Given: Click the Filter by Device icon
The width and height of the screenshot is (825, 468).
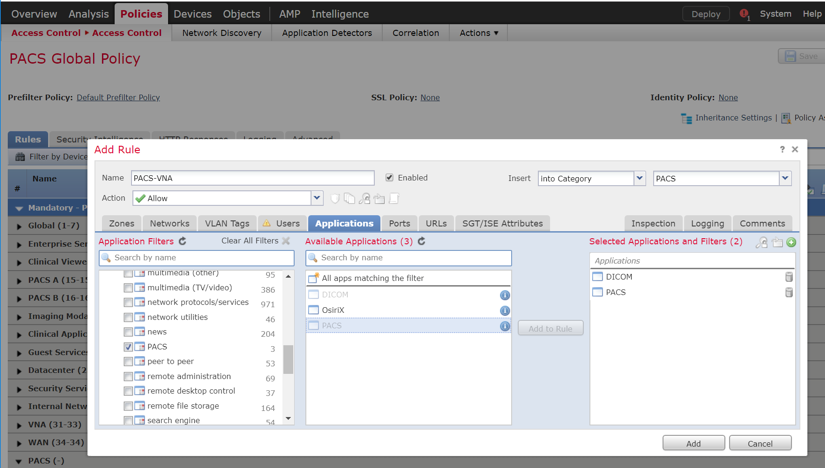Looking at the screenshot, I should [x=20, y=157].
